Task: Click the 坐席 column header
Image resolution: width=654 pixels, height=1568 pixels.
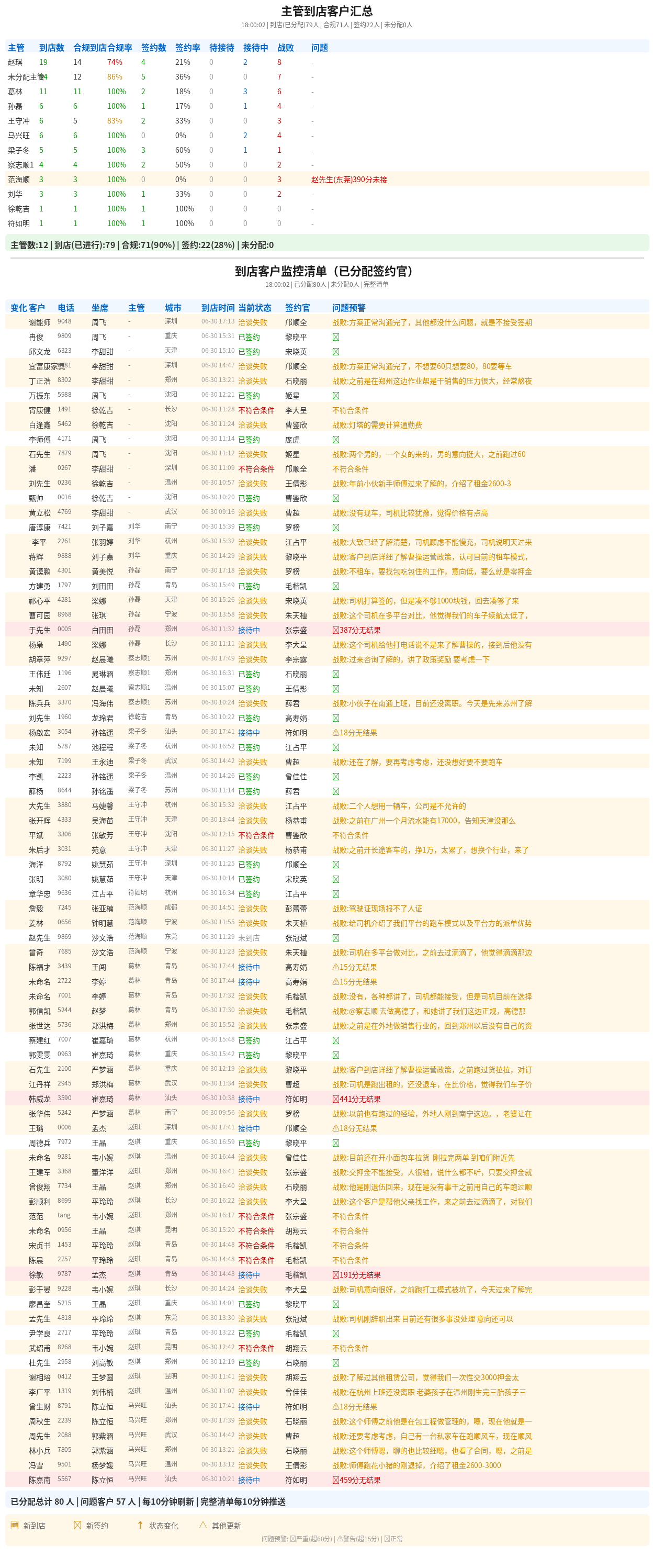Action: tap(100, 308)
